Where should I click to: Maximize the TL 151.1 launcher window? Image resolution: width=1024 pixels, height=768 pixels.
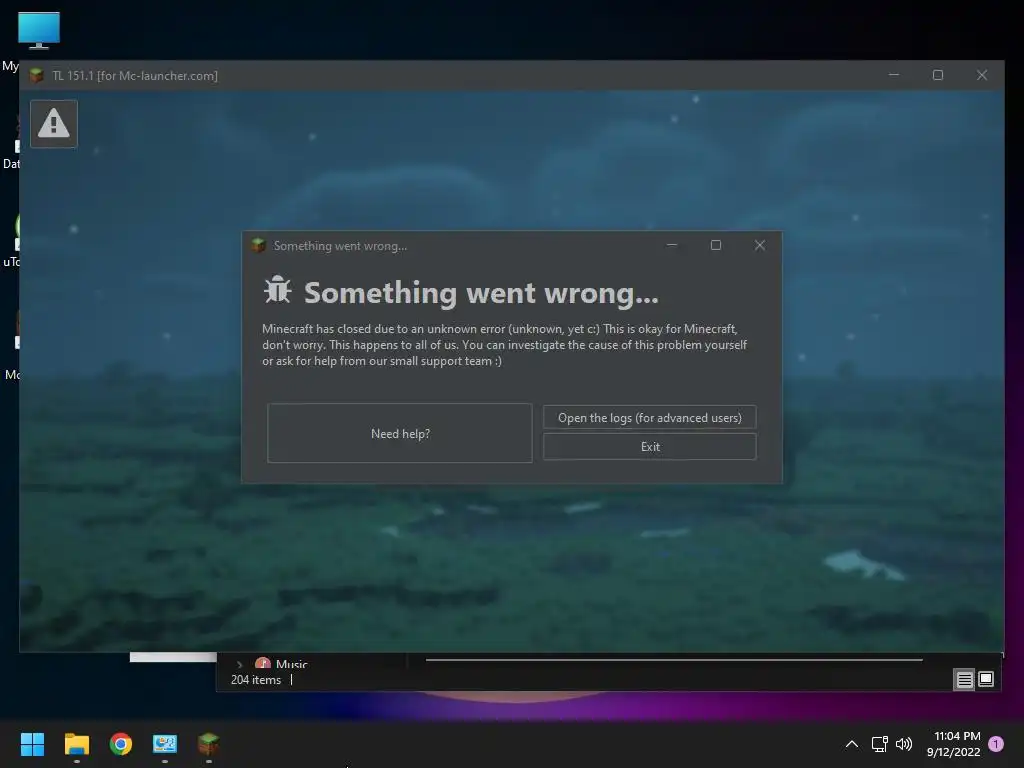pos(938,75)
